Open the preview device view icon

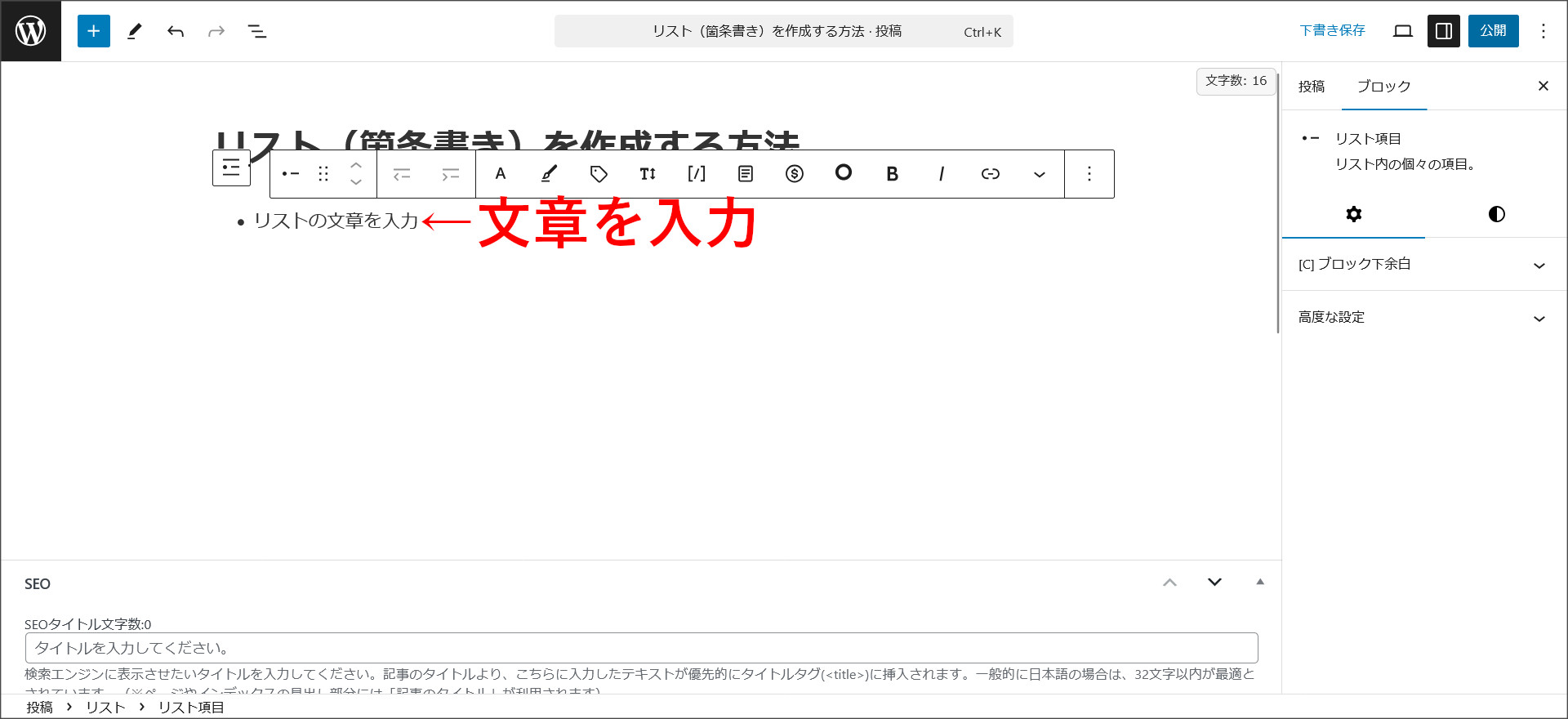pyautogui.click(x=1402, y=31)
